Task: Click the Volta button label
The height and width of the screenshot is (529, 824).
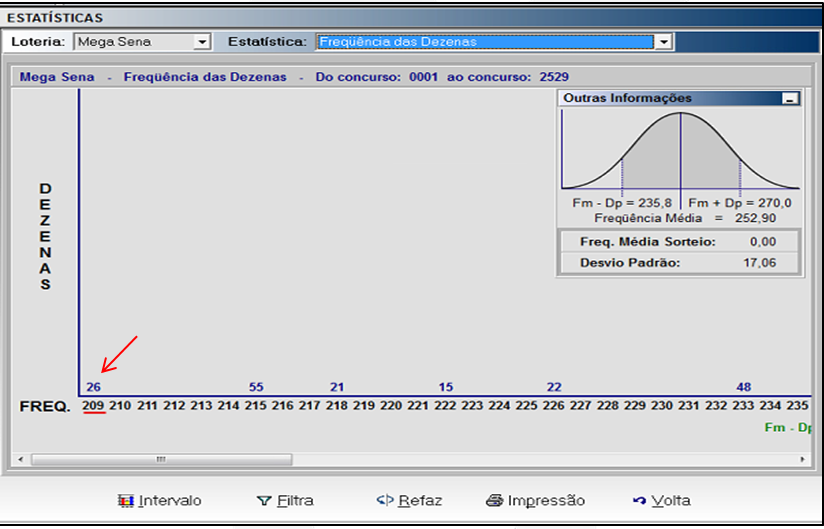Action: (671, 501)
